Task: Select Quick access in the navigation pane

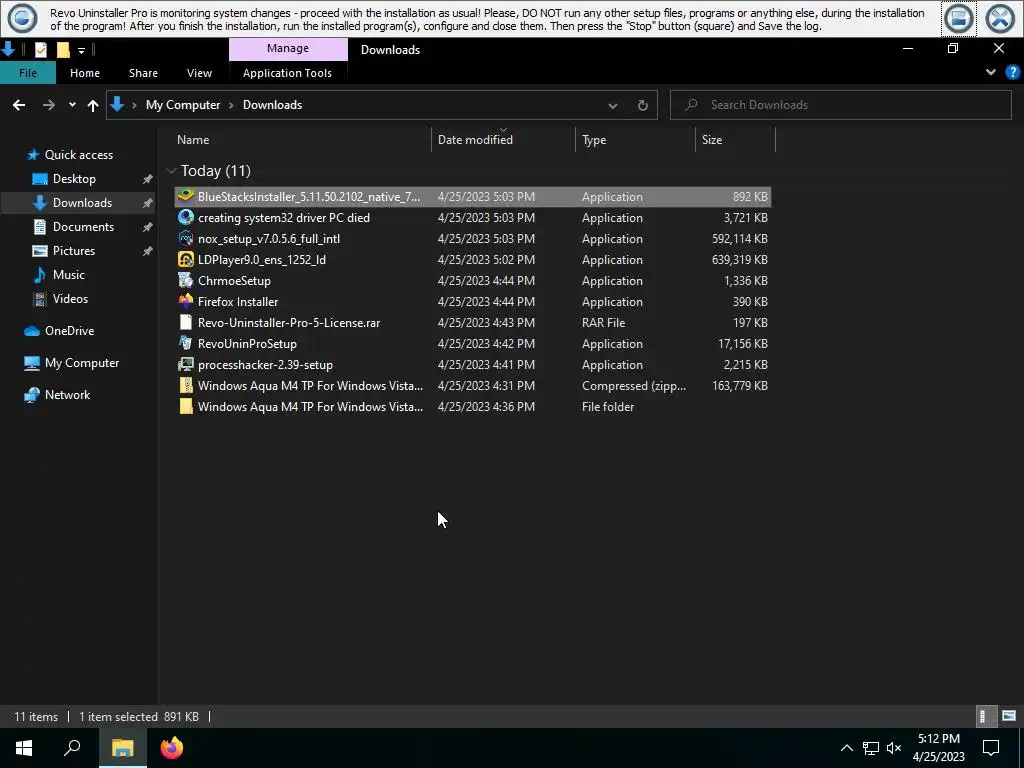Action: click(78, 155)
